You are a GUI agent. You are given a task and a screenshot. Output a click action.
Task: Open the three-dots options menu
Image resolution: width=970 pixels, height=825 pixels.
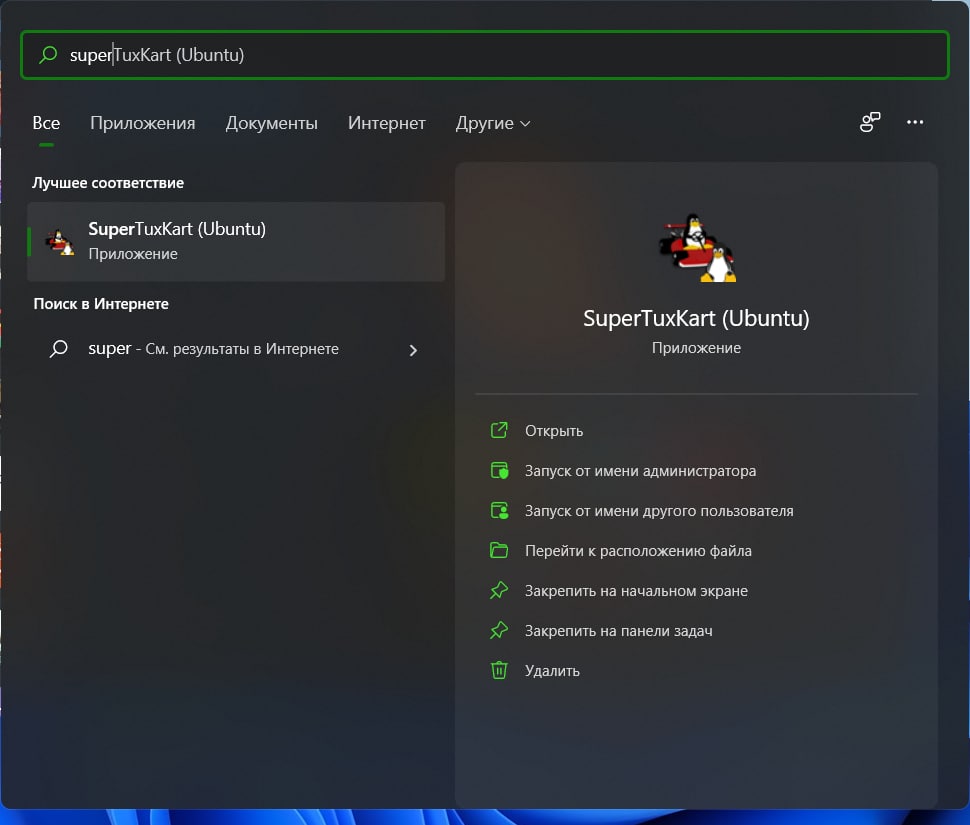pyautogui.click(x=915, y=122)
